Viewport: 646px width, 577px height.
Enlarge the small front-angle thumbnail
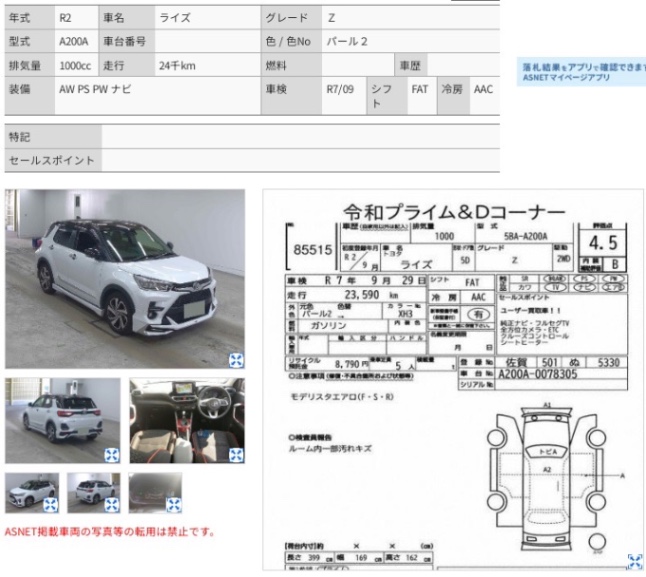click(x=51, y=505)
